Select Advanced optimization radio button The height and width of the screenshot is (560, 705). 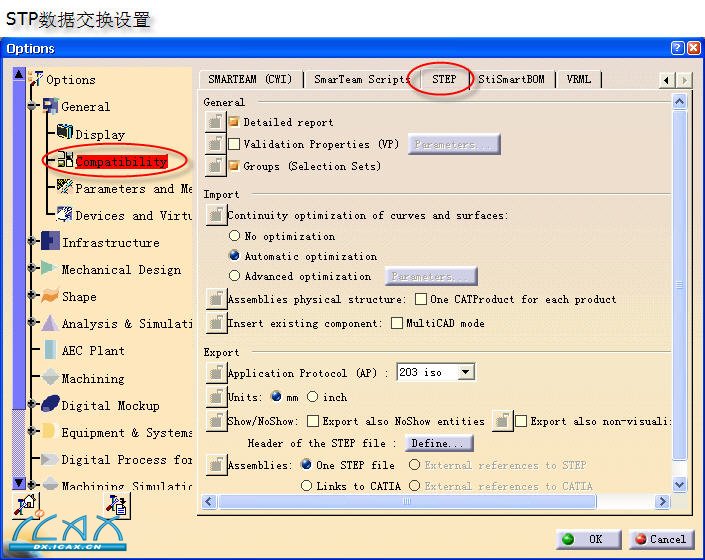click(234, 276)
